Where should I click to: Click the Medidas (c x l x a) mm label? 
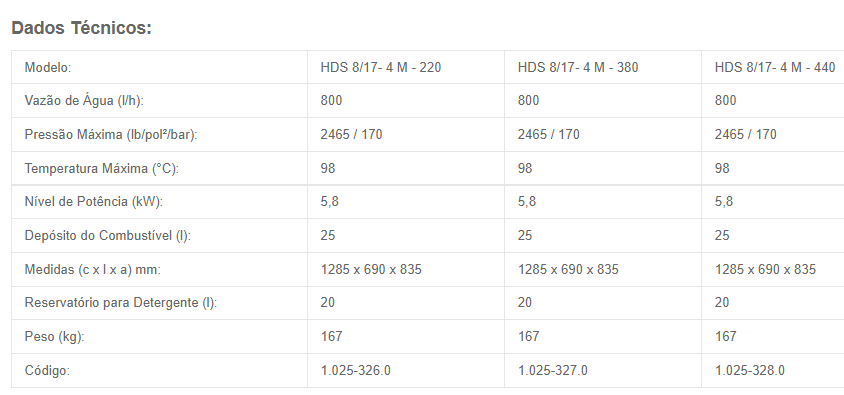[93, 269]
